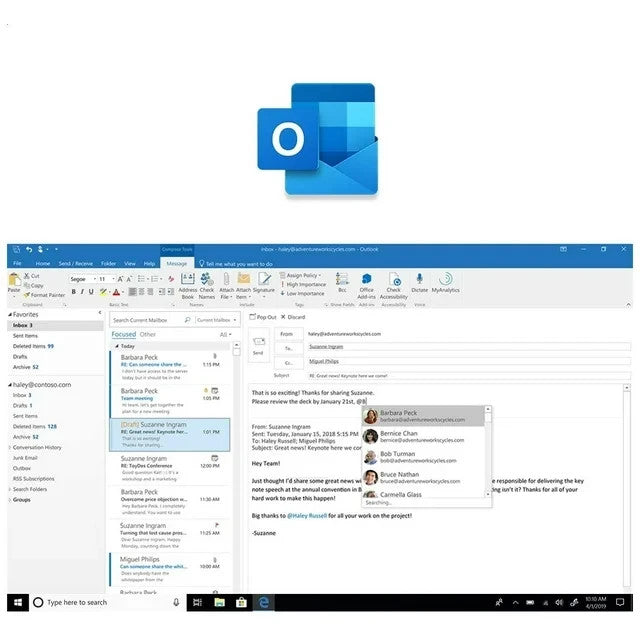
Task: Click the Check Names icon
Action: coord(207,282)
